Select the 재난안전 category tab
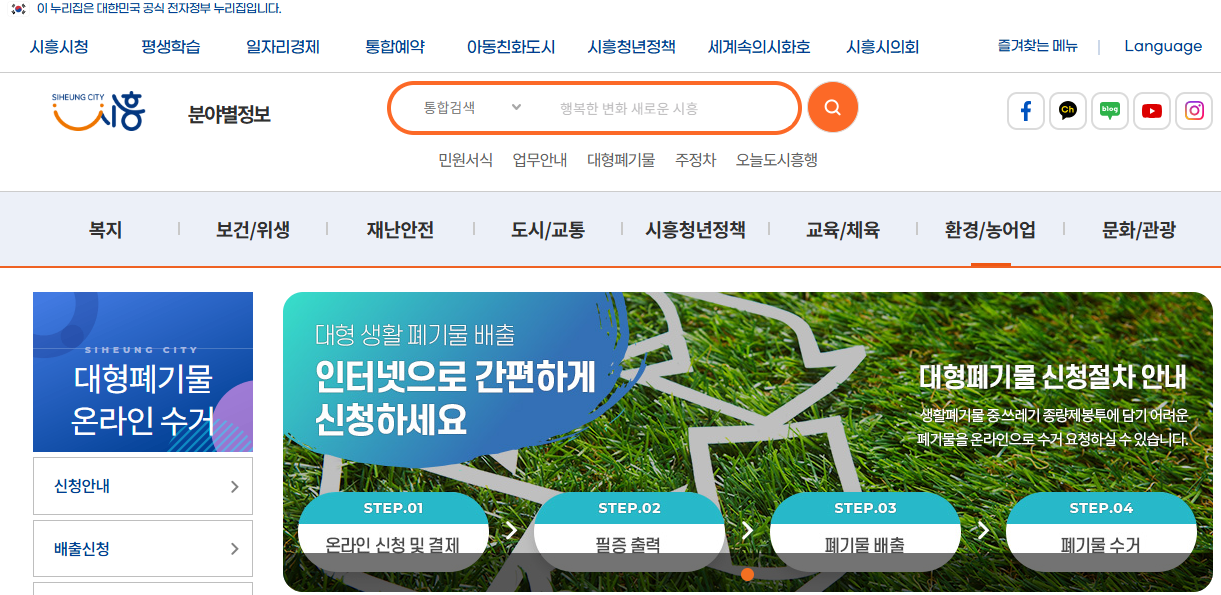1221x595 pixels. (400, 230)
